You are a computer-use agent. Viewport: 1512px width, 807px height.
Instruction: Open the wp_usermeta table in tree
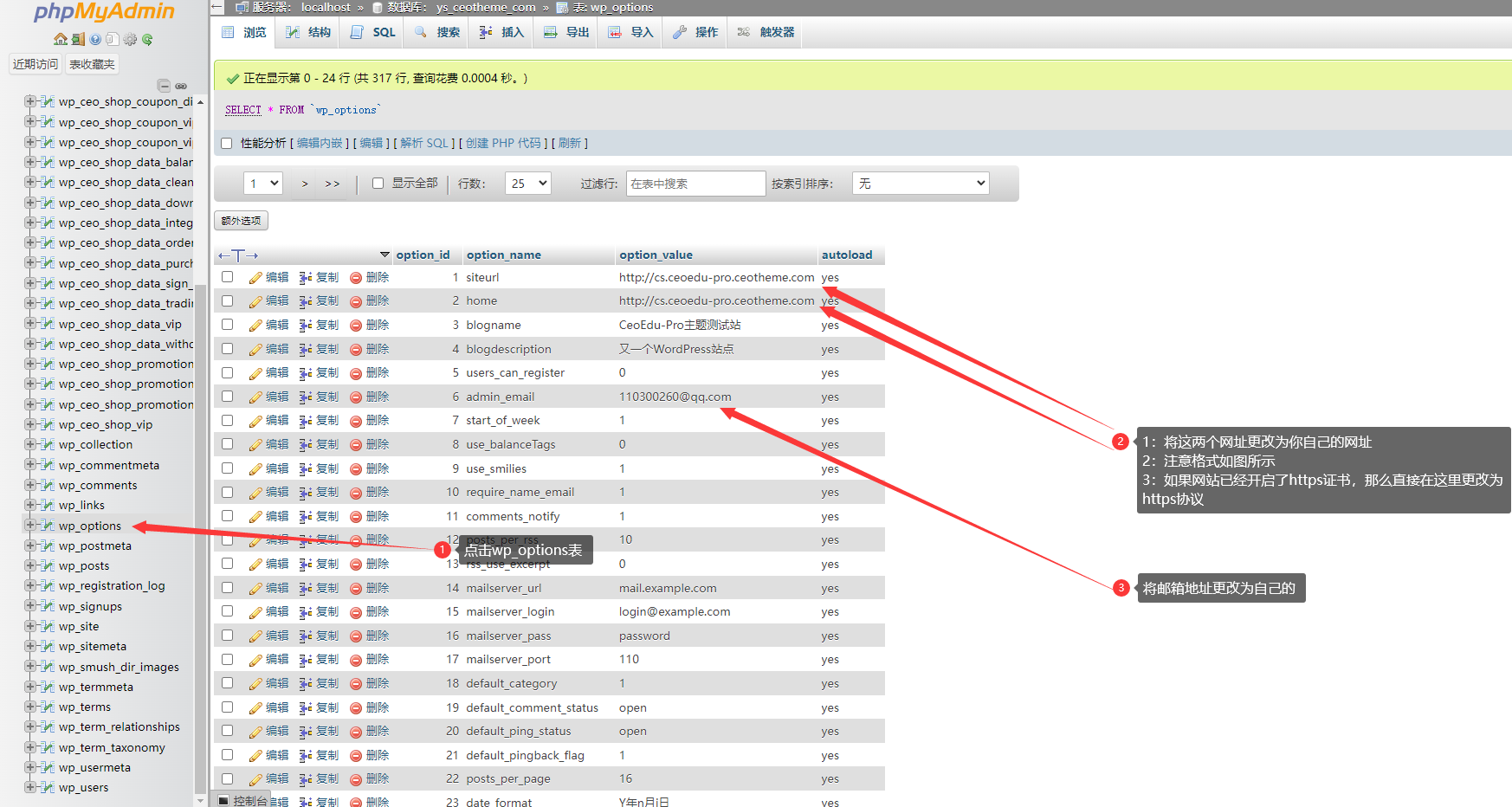pos(94,767)
